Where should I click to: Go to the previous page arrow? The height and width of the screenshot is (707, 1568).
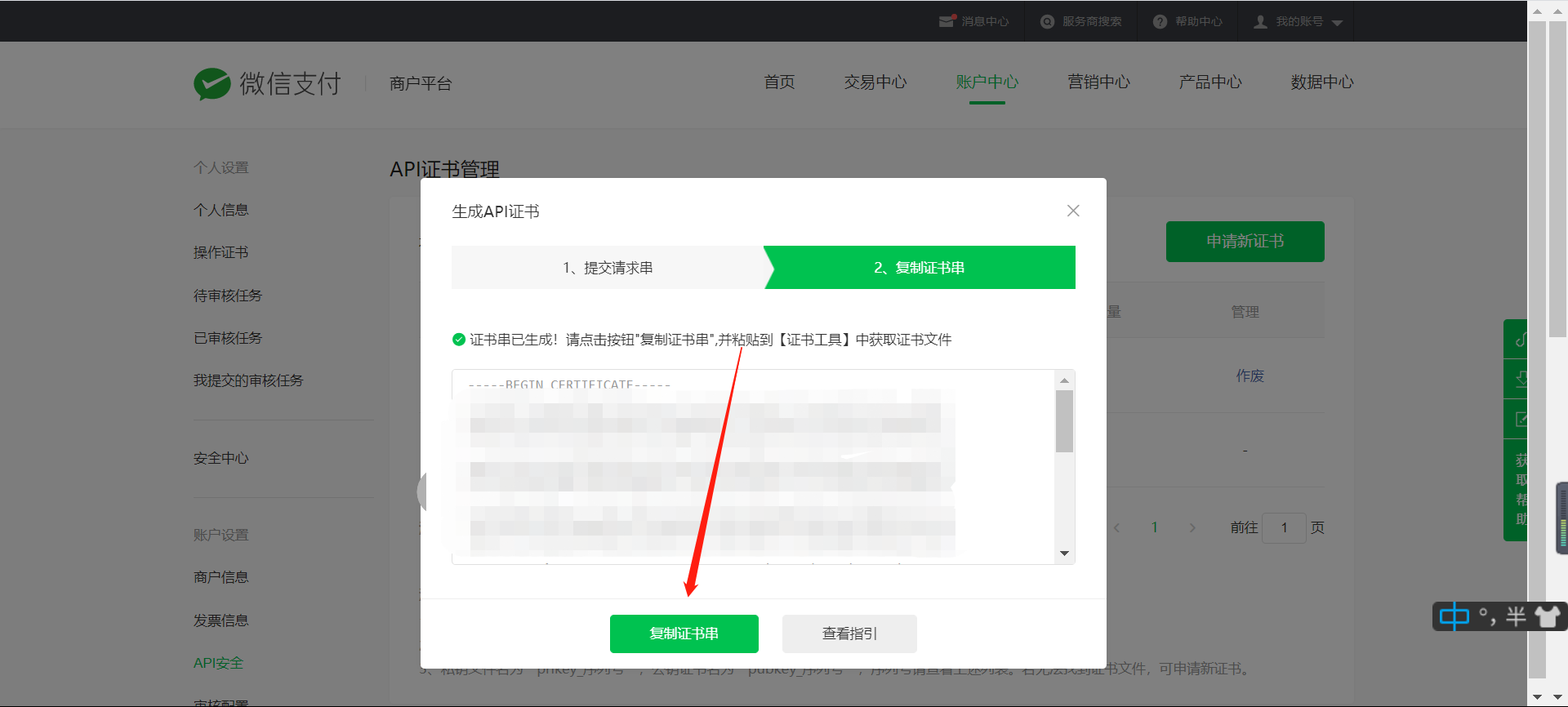click(1116, 528)
